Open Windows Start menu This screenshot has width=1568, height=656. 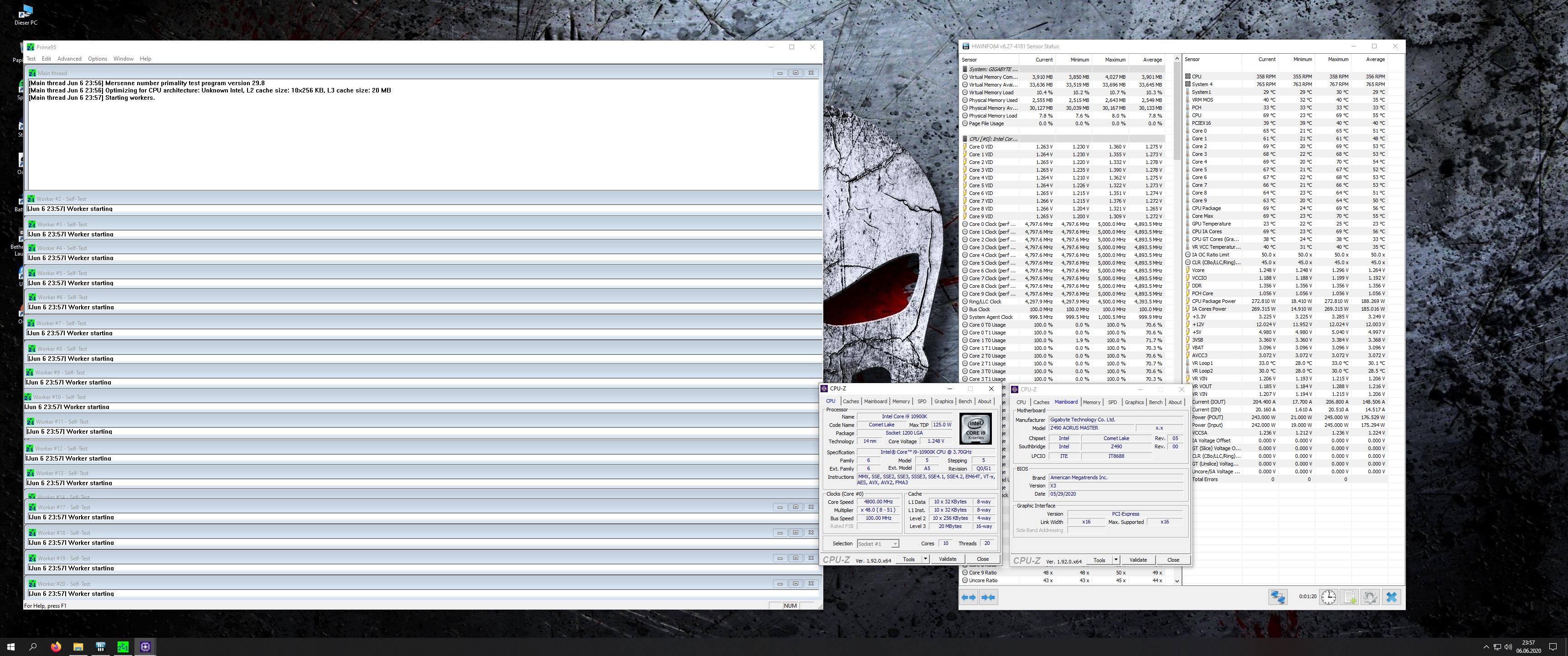[10, 647]
